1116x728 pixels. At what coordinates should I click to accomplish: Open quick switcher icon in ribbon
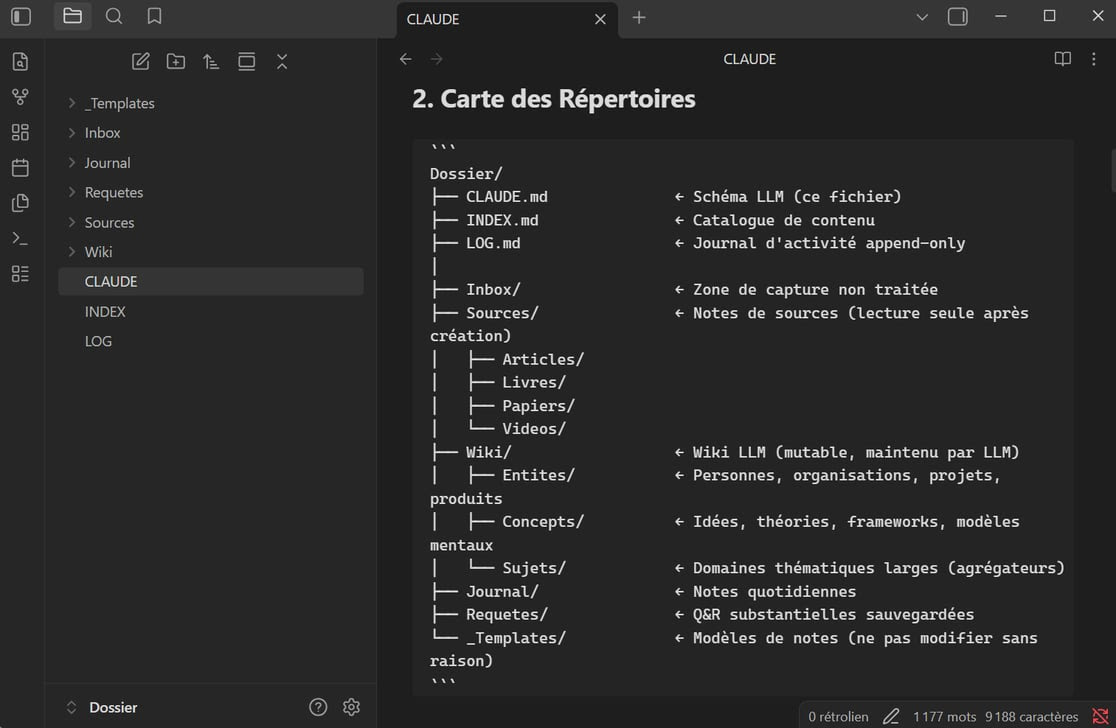coord(21,61)
